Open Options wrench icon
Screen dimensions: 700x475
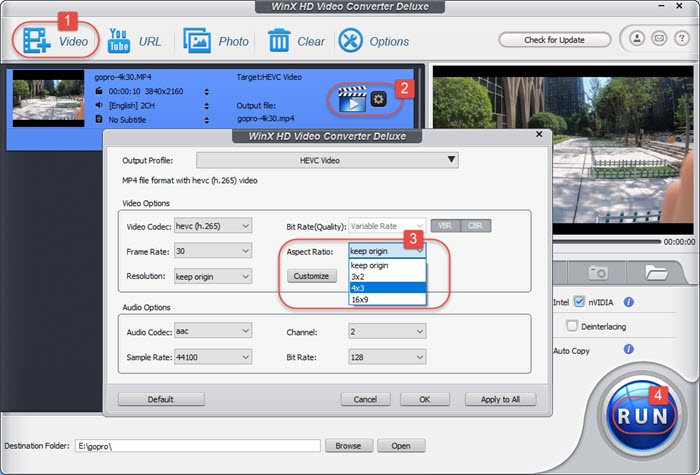351,41
